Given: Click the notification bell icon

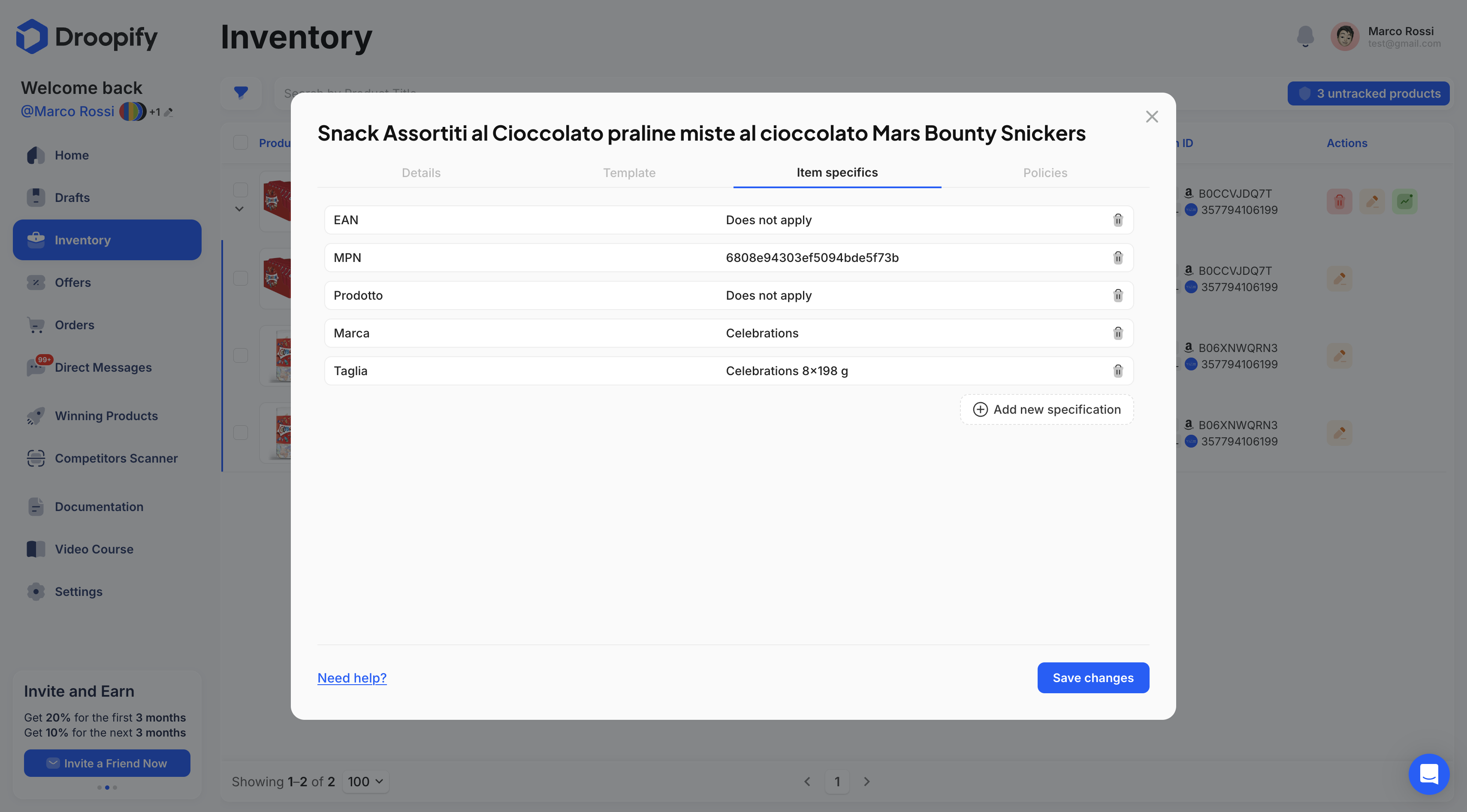Looking at the screenshot, I should coord(1305,36).
